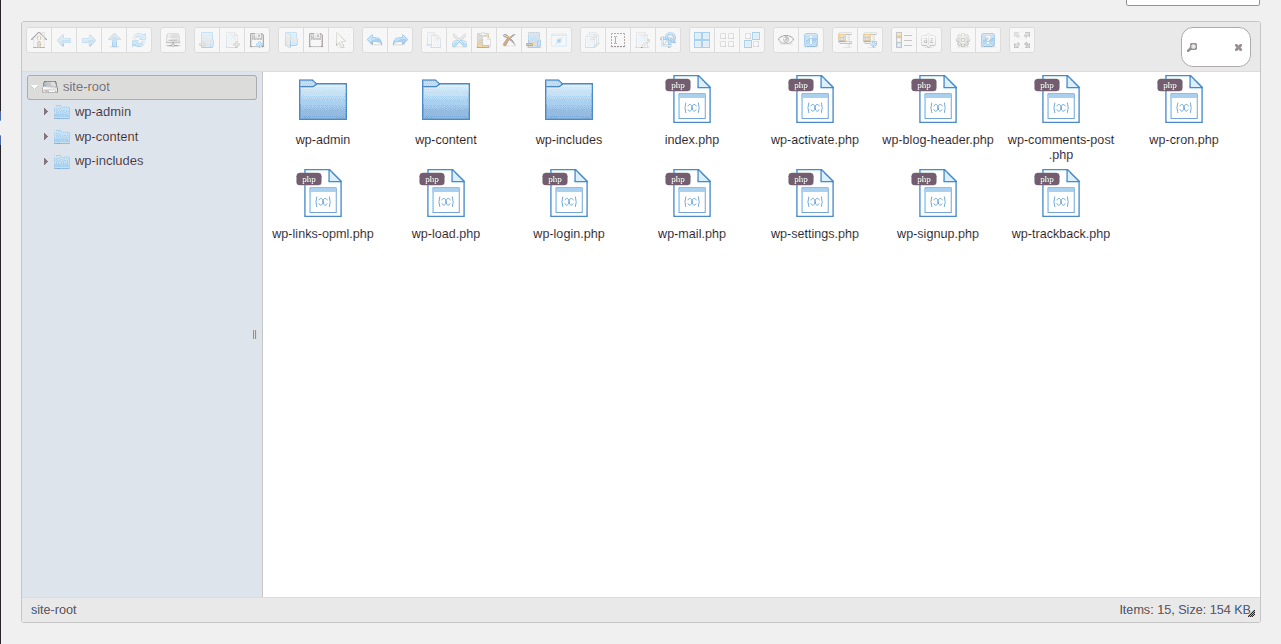The width and height of the screenshot is (1281, 644).
Task: Select the wp-links-opml.php file
Action: [323, 205]
